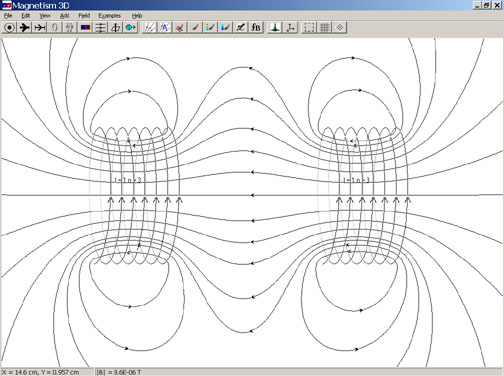Click the coordinate axes icon
This screenshot has width=504, height=376.
click(290, 27)
